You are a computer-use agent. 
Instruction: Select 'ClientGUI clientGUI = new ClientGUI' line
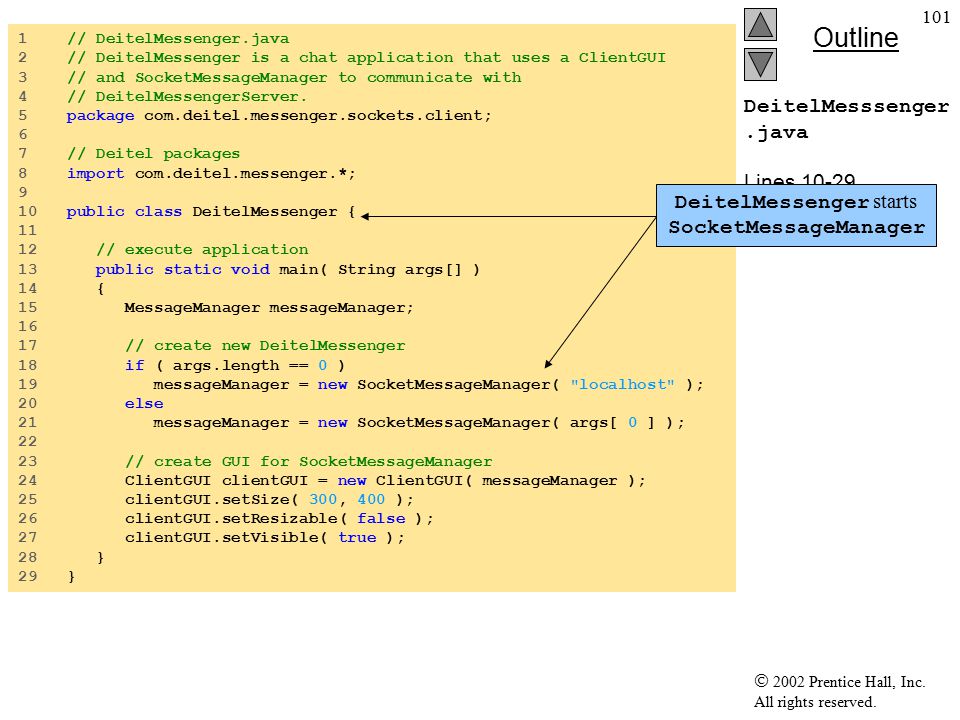385,481
